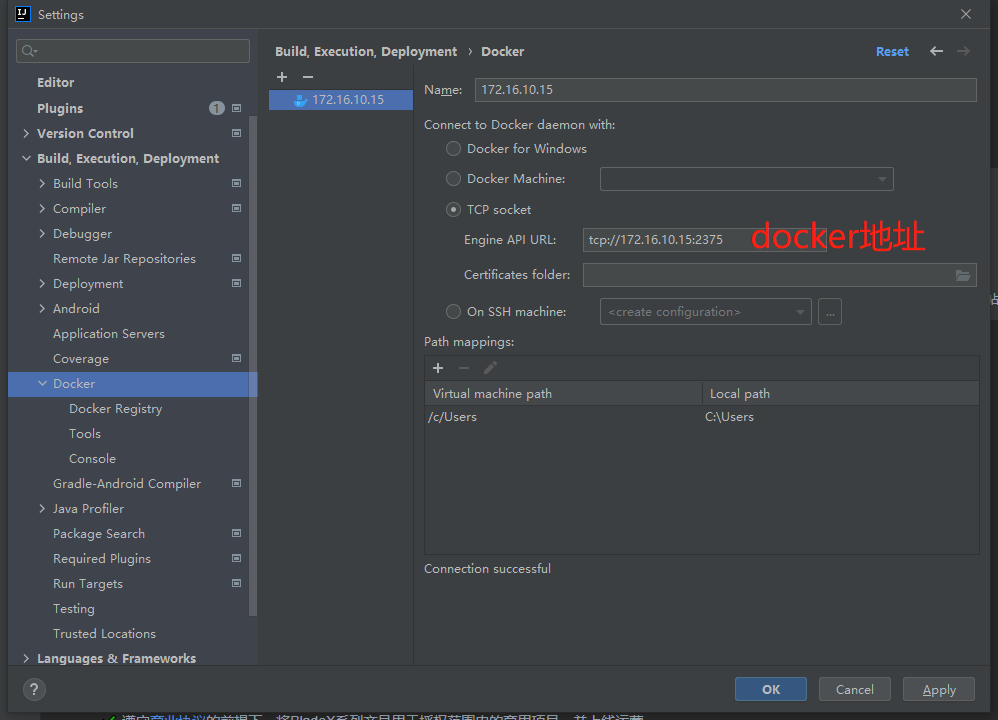Collapse the Docker tree node
The height and width of the screenshot is (720, 998).
[42, 384]
